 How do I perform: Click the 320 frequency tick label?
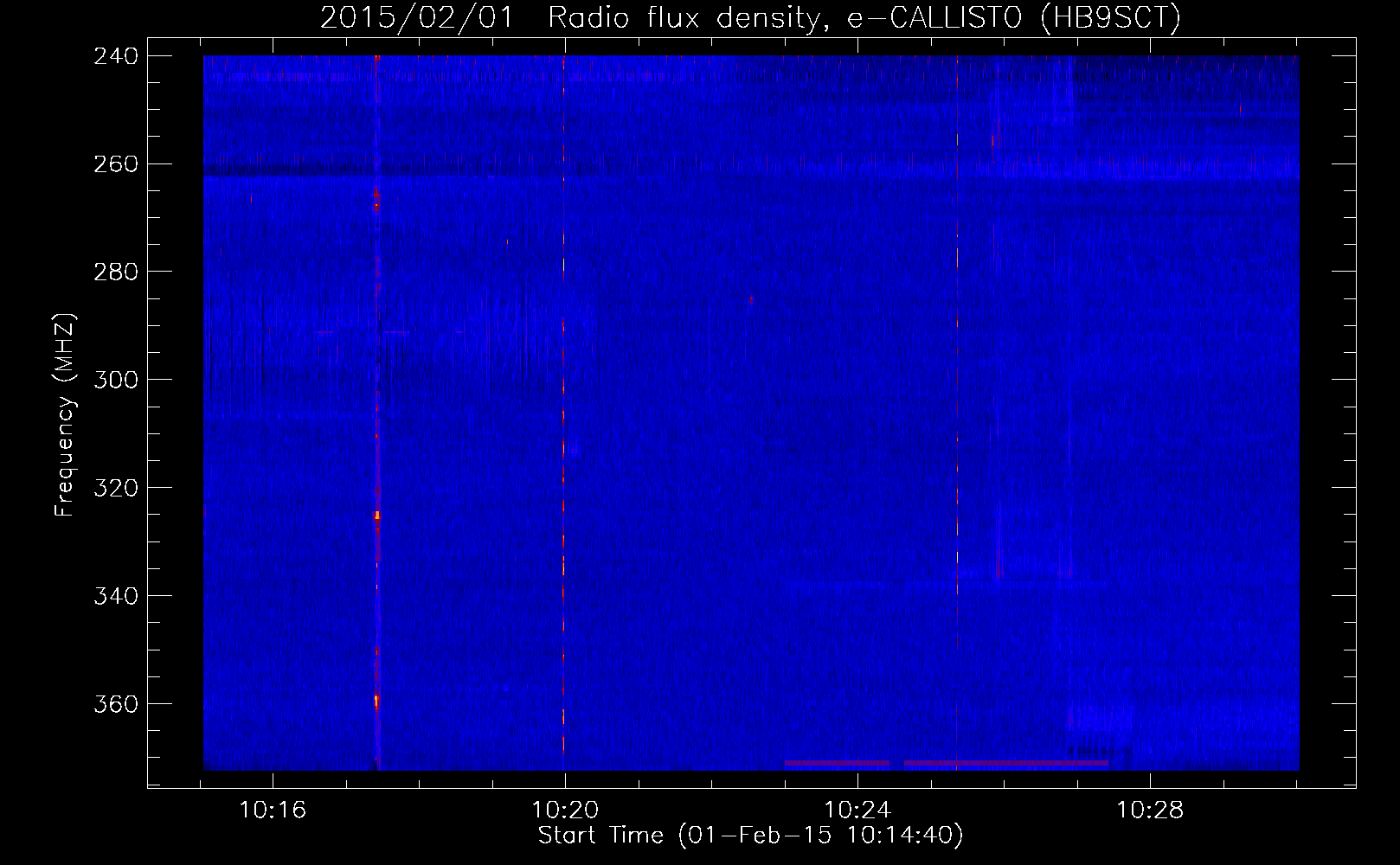pos(116,489)
